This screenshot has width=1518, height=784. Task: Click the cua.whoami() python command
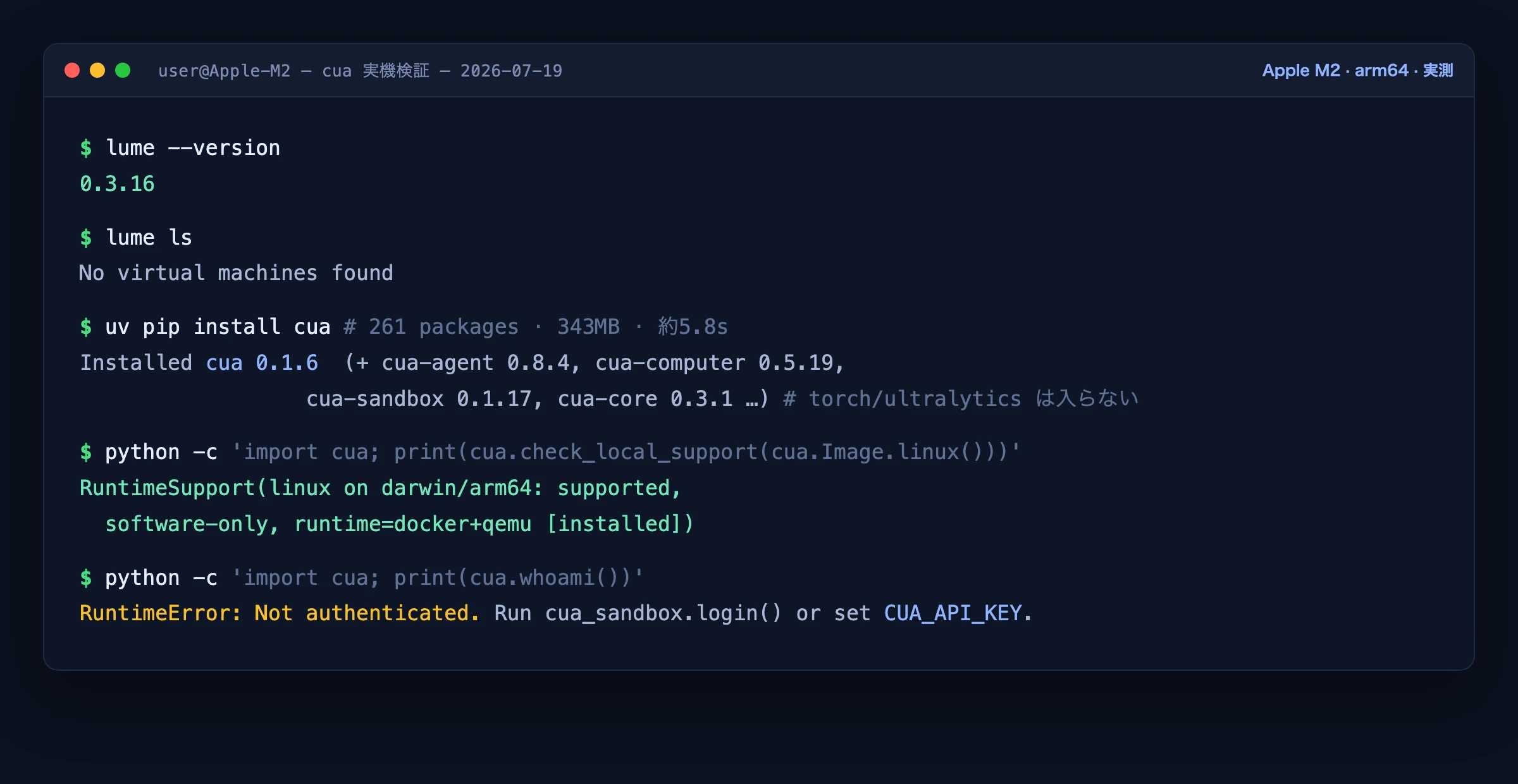[x=362, y=578]
